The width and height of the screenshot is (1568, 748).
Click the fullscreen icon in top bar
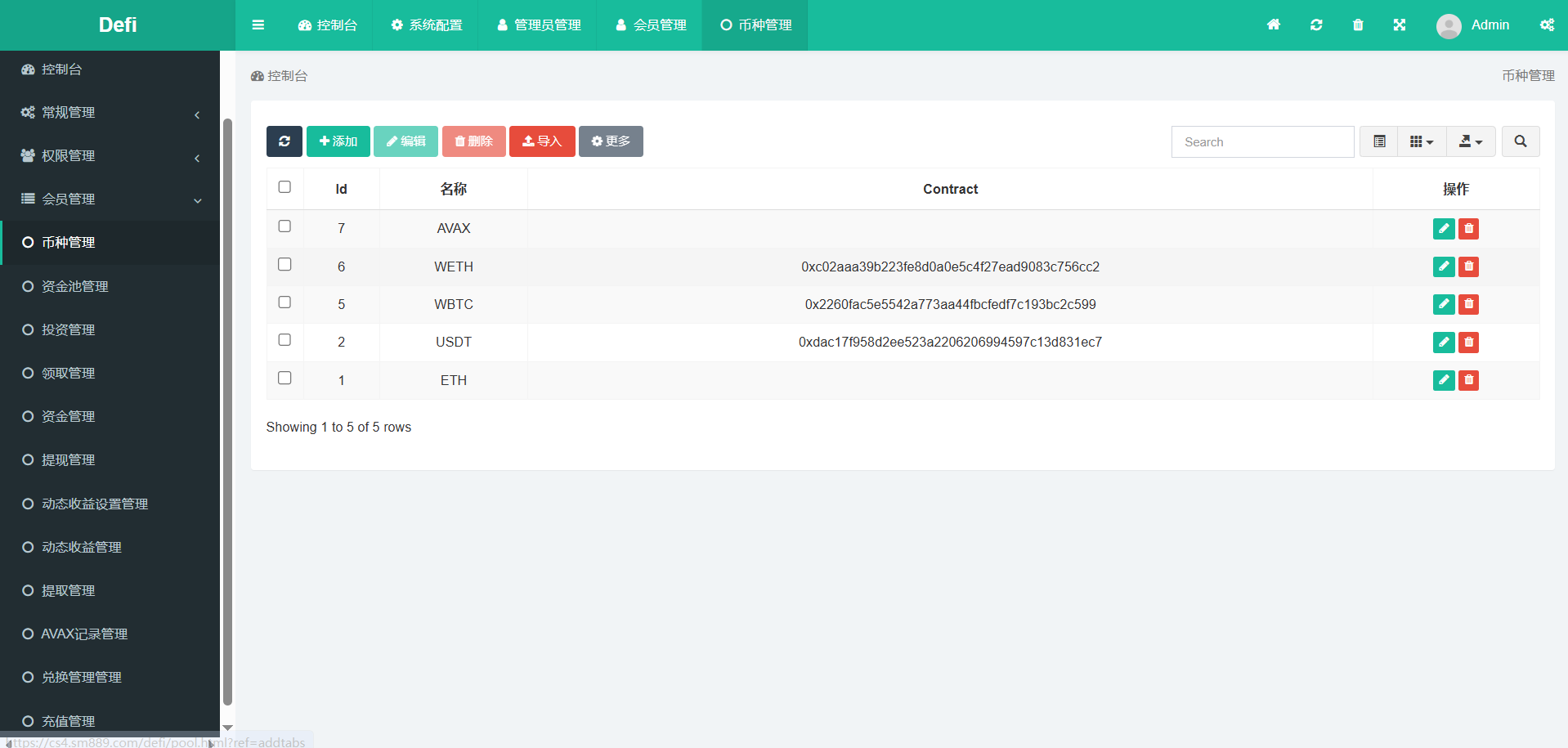1399,25
